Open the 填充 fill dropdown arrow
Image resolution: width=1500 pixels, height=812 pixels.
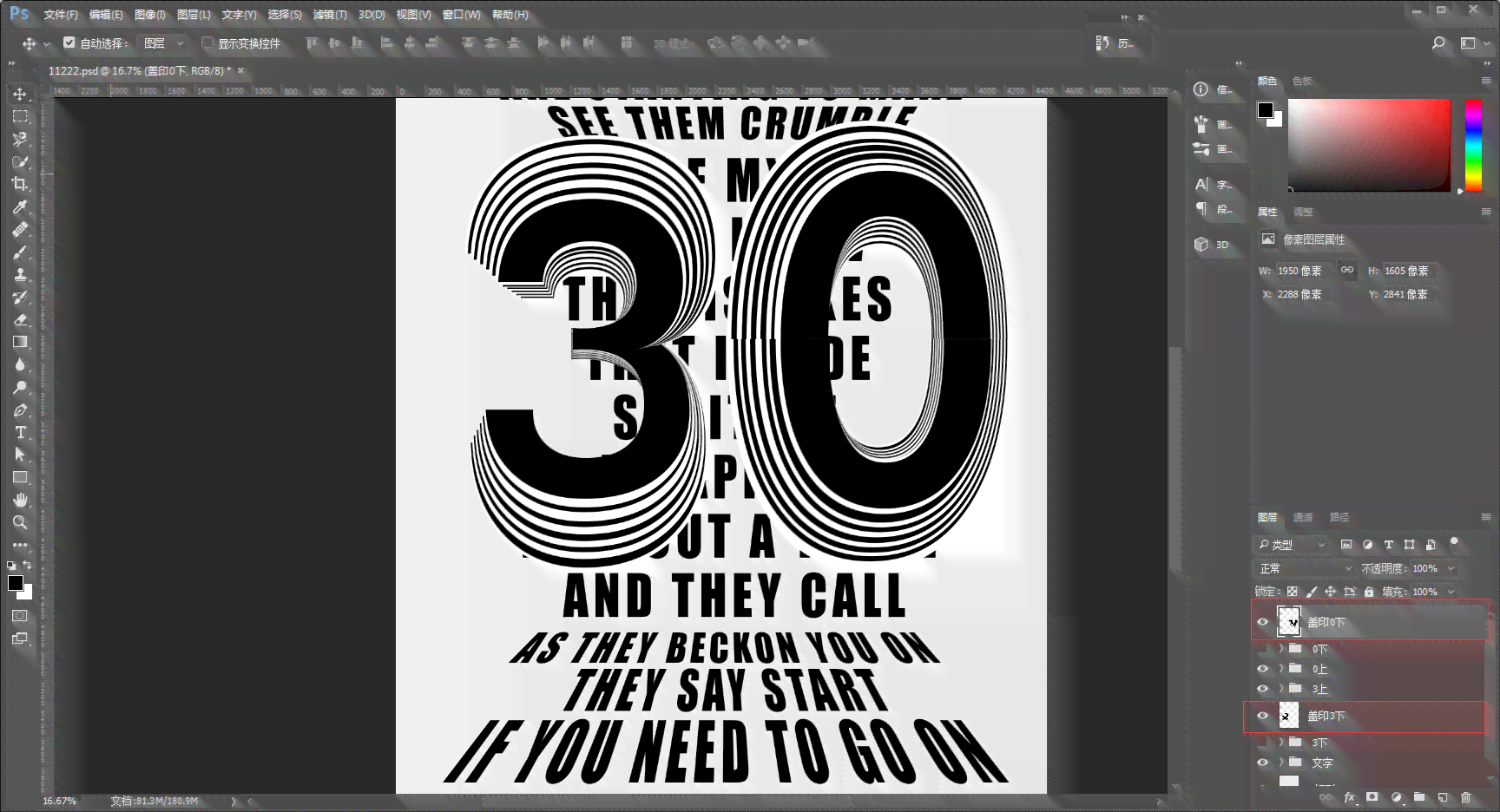[x=1451, y=592]
